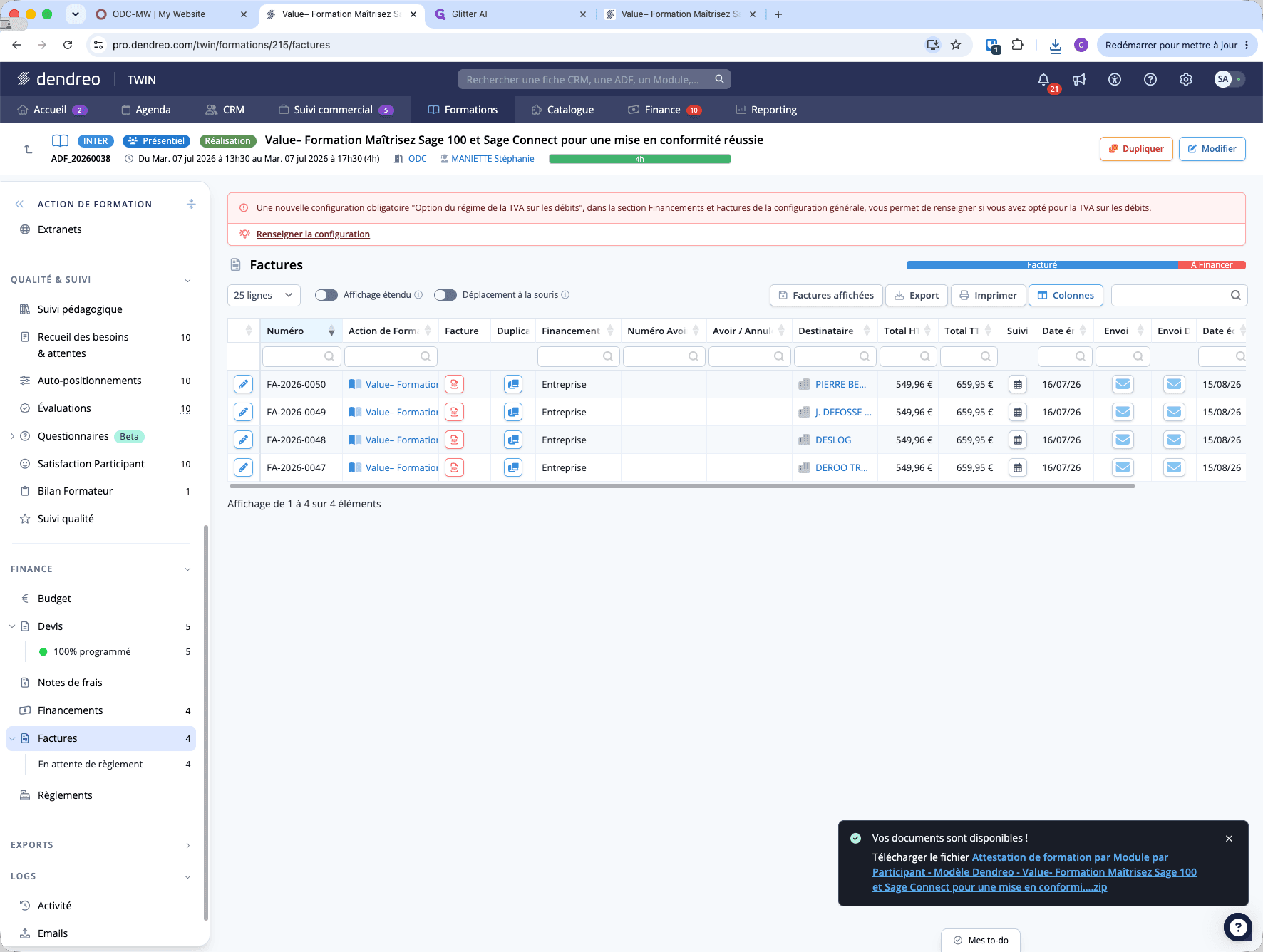
Task: Edit invoice FA-2026-0047 with pencil icon
Action: click(x=243, y=467)
